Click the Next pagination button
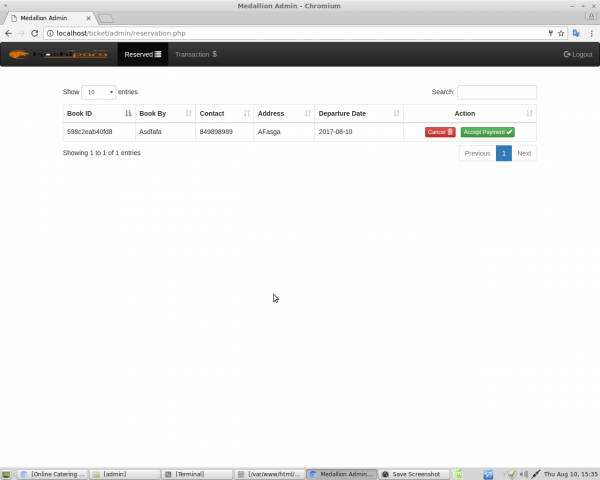The width and height of the screenshot is (600, 480). tap(524, 153)
